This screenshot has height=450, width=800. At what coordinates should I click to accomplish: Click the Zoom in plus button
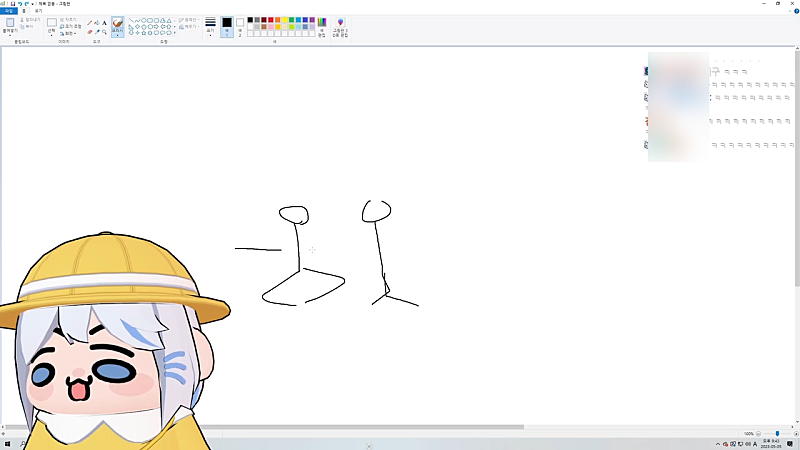pyautogui.click(x=796, y=434)
